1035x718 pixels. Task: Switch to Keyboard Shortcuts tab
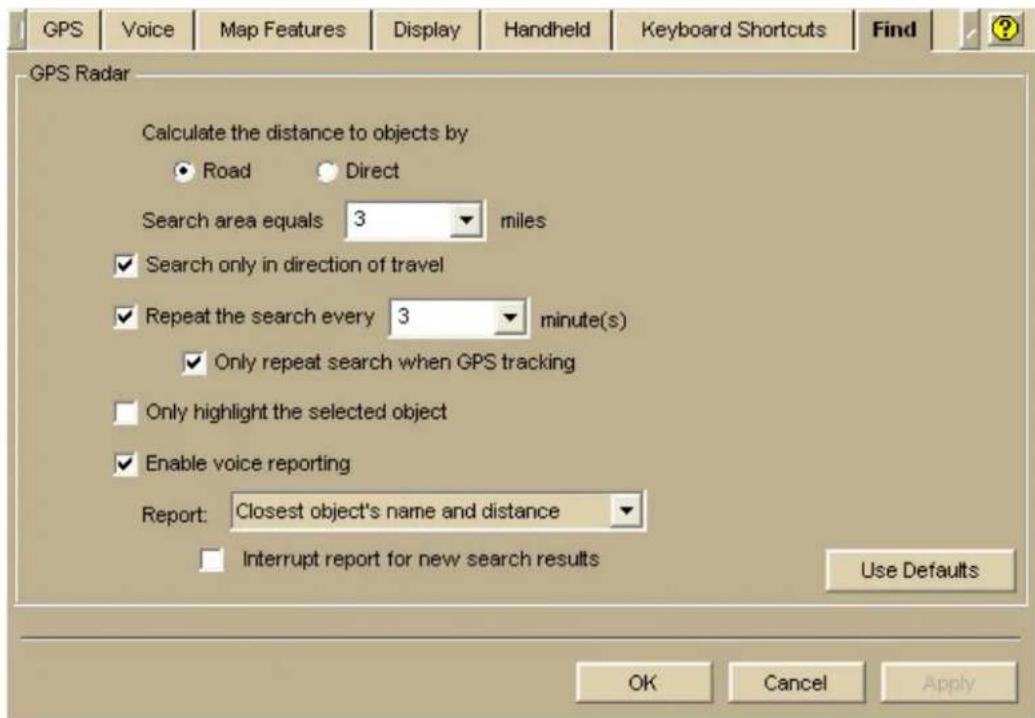733,30
